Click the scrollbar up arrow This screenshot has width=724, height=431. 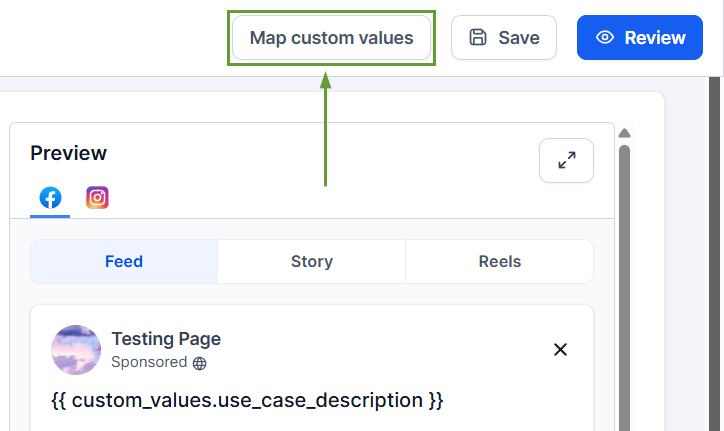tap(624, 133)
